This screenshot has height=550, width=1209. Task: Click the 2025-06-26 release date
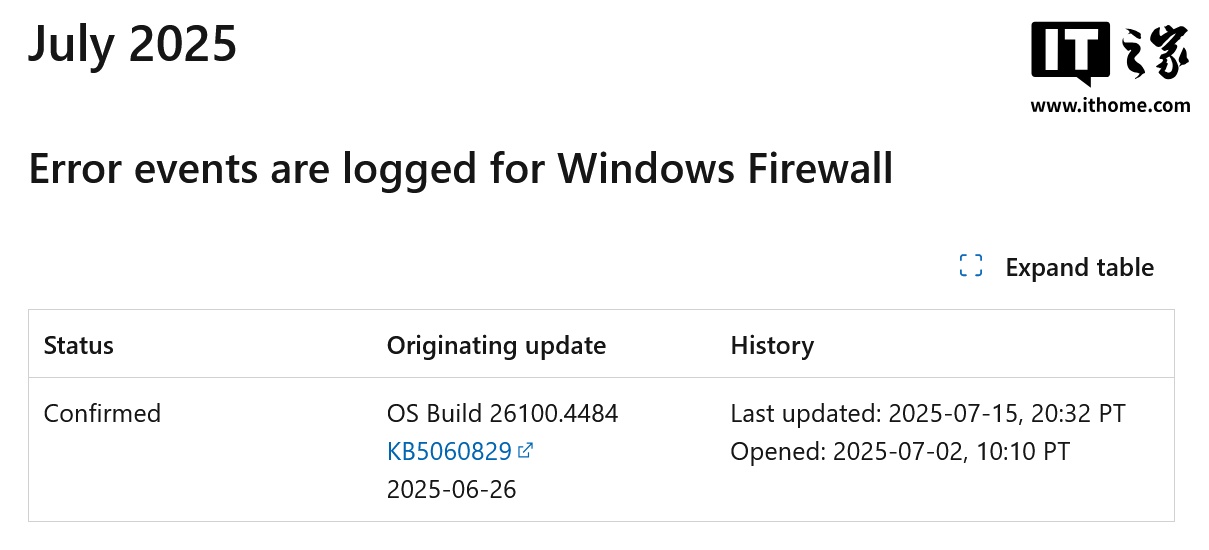451,490
